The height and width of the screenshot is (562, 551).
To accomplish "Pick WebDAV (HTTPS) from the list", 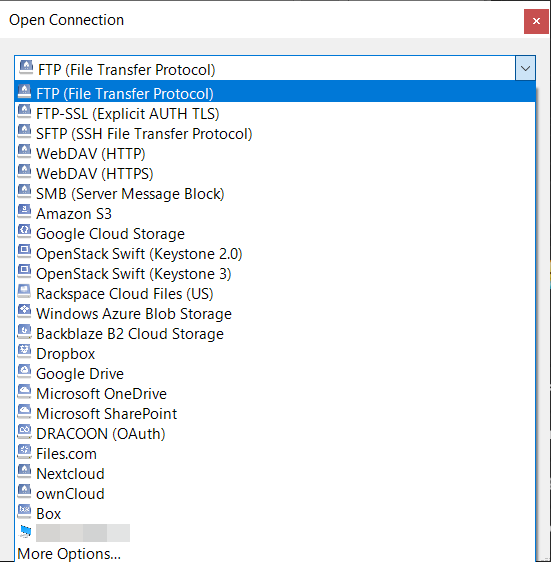I will point(275,174).
